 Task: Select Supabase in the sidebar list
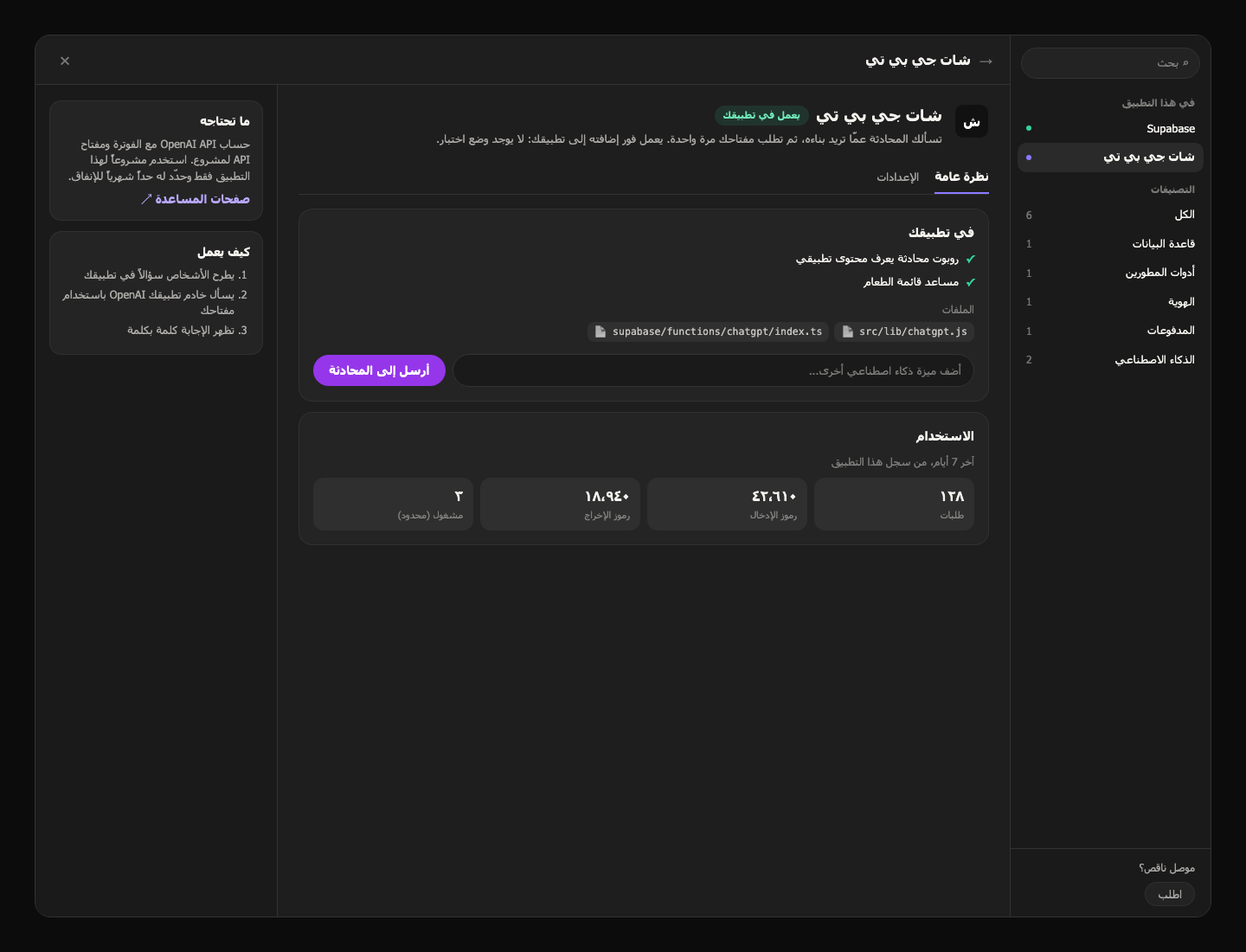coord(1110,128)
